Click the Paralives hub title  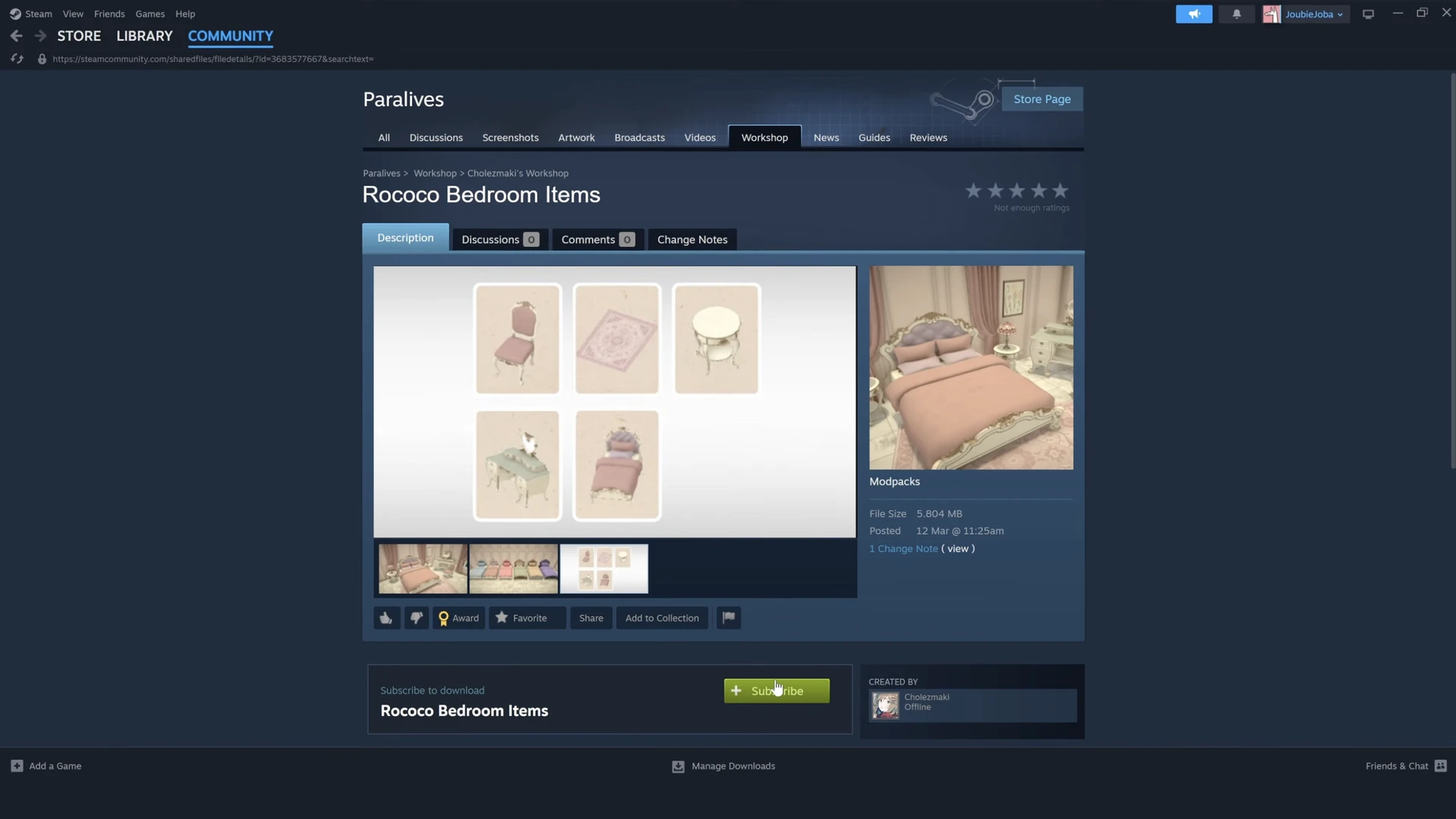click(x=403, y=99)
